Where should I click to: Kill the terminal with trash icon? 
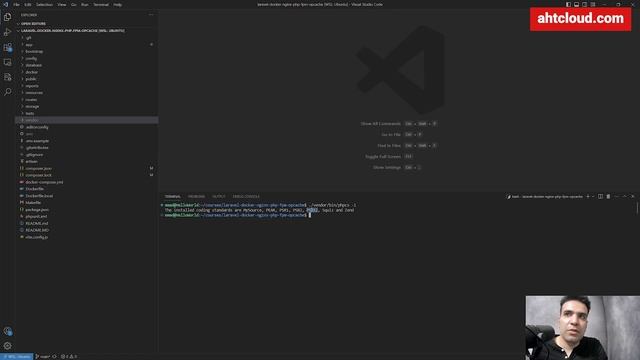(608, 196)
